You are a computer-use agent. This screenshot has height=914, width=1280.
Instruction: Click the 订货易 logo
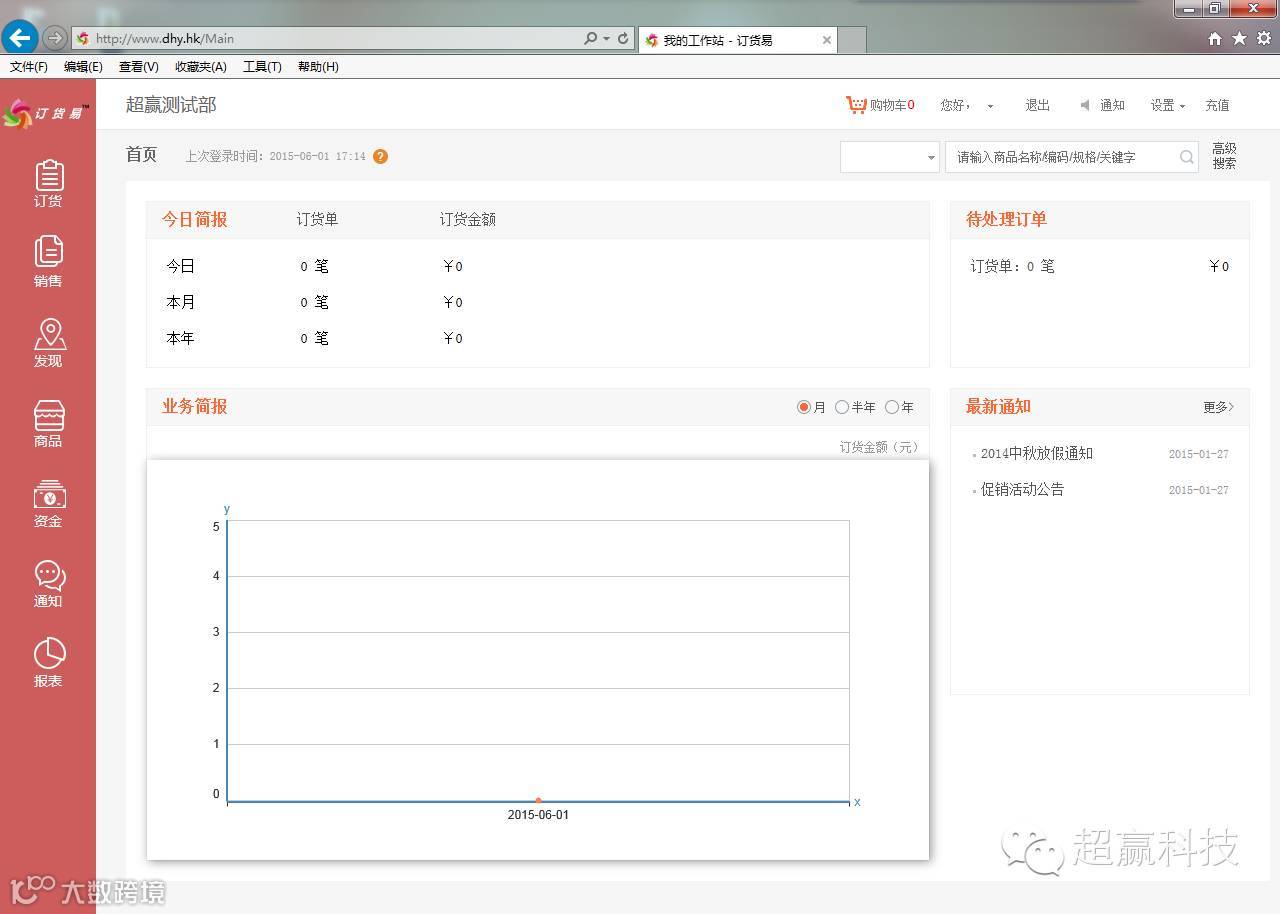tap(46, 114)
